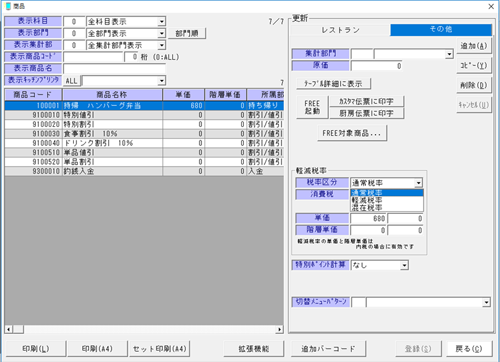
Task: Focus the 表示商品名 input field
Action: pos(114,69)
